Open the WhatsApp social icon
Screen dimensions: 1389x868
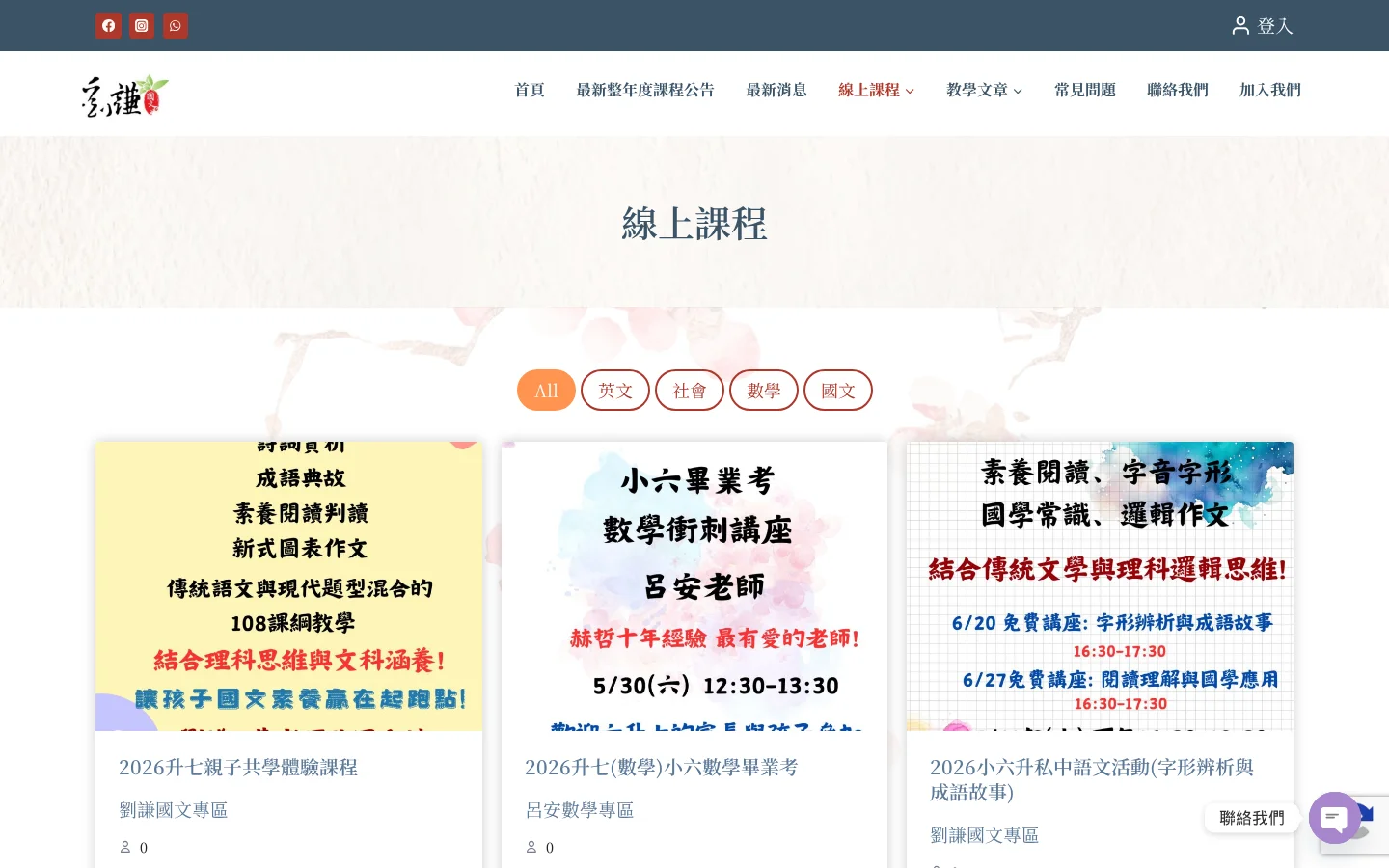[x=176, y=26]
